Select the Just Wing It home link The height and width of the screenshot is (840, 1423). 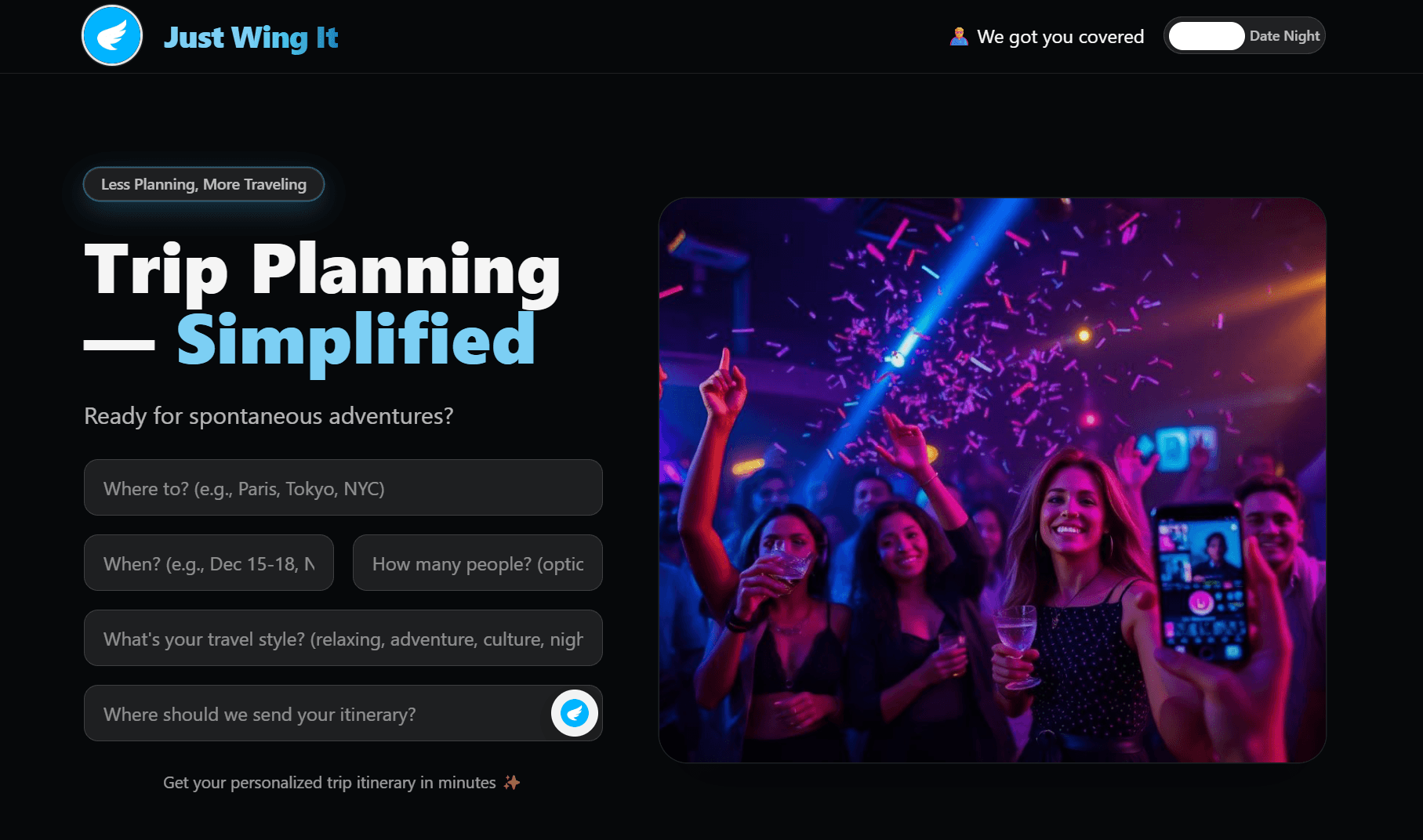coord(251,37)
